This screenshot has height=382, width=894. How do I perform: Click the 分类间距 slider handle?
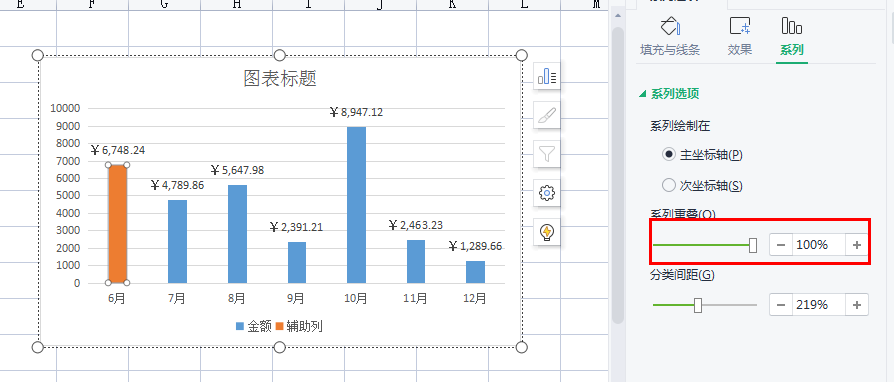698,306
